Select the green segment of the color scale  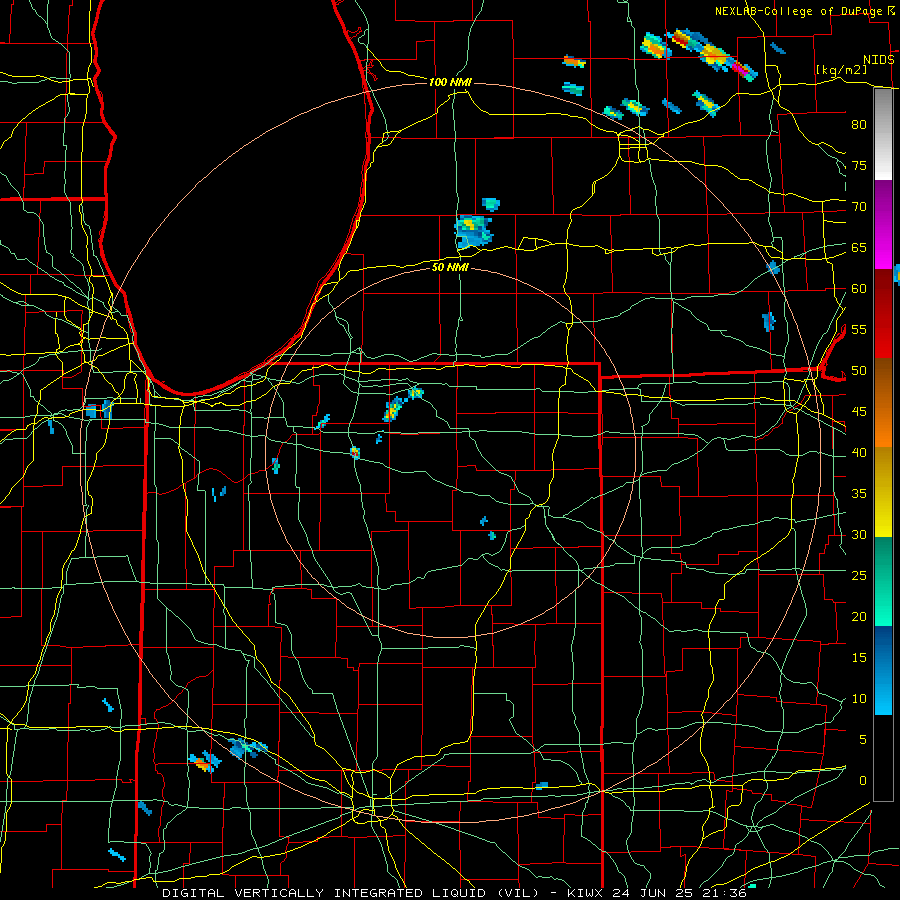click(883, 581)
